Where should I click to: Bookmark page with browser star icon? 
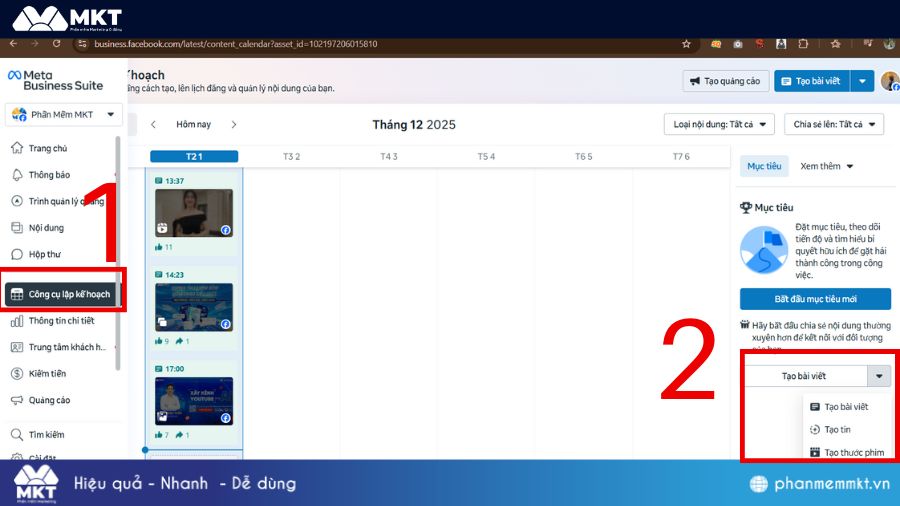686,44
